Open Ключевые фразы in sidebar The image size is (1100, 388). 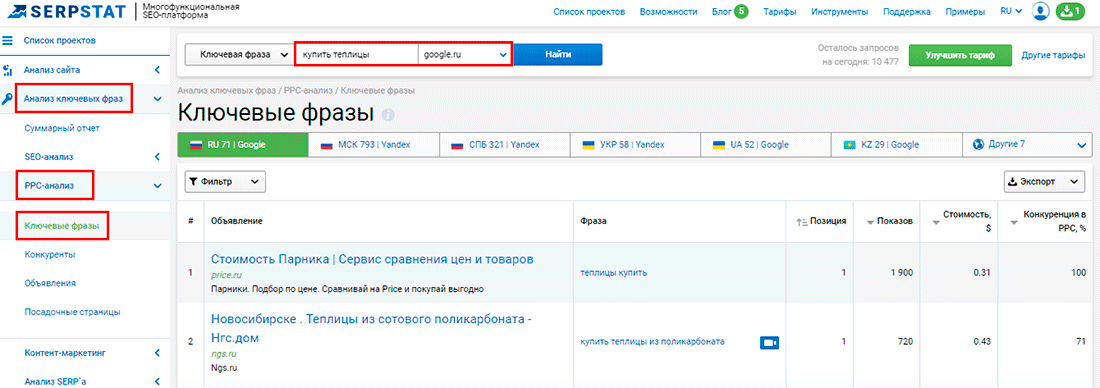click(62, 226)
